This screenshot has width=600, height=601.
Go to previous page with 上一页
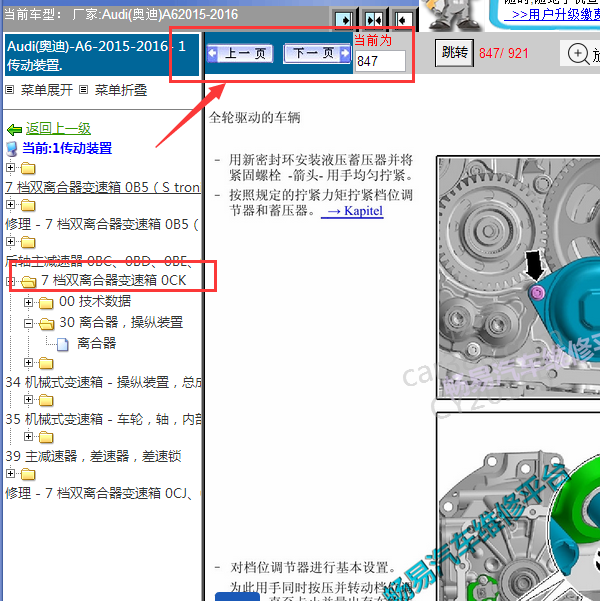[x=240, y=53]
